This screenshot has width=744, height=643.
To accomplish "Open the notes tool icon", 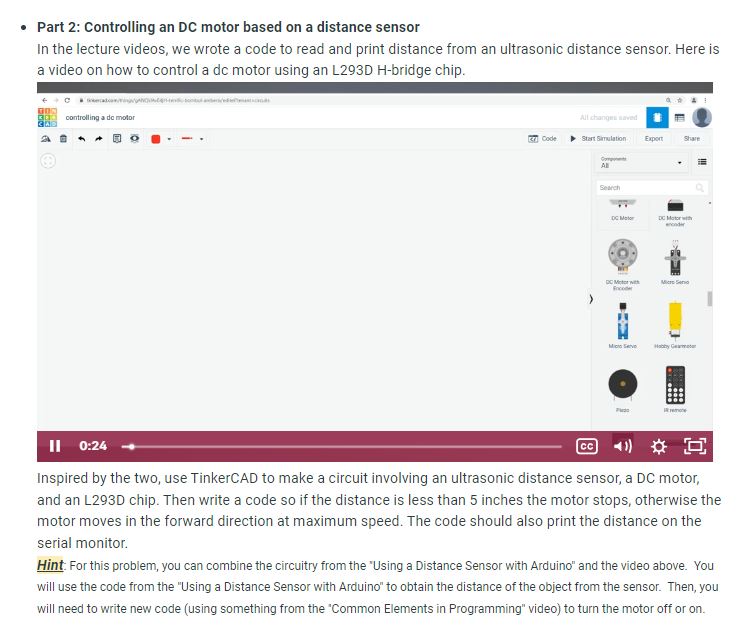I will click(x=117, y=139).
